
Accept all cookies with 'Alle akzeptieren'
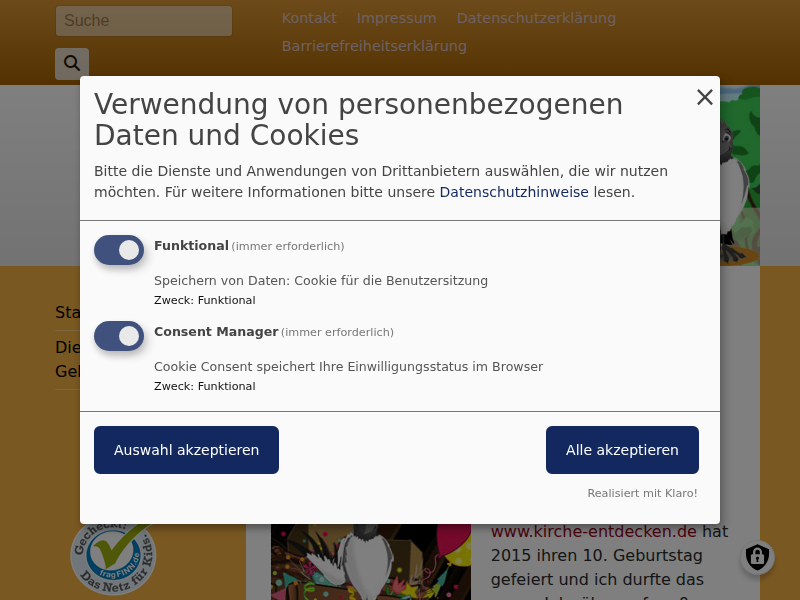(x=622, y=450)
